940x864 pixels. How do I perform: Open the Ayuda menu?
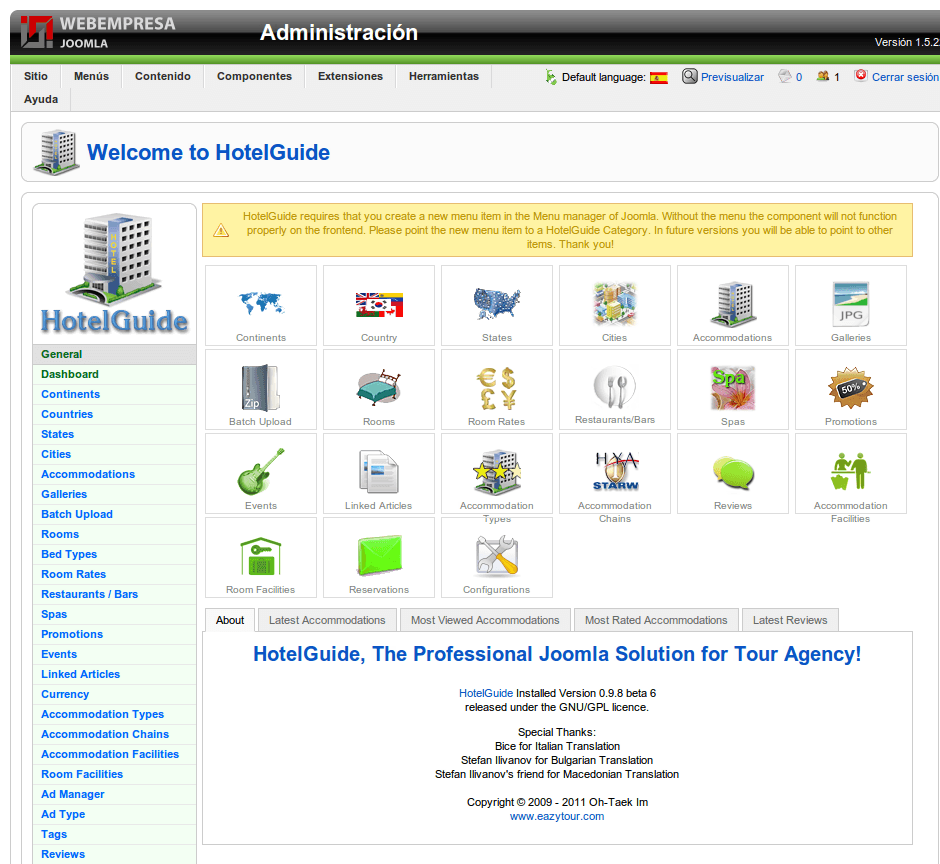41,99
